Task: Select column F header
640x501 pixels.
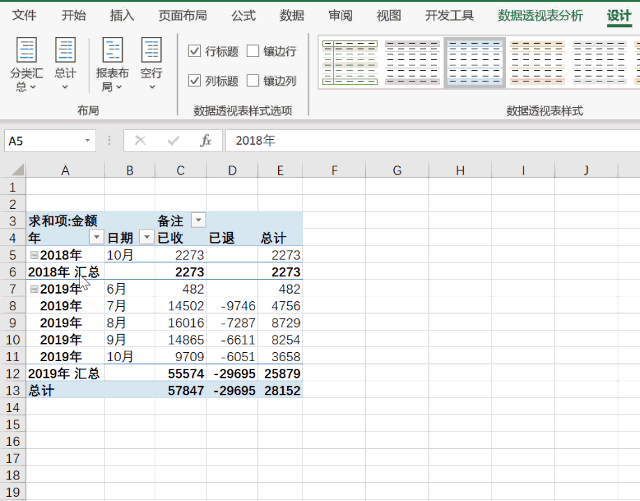Action: [334, 170]
